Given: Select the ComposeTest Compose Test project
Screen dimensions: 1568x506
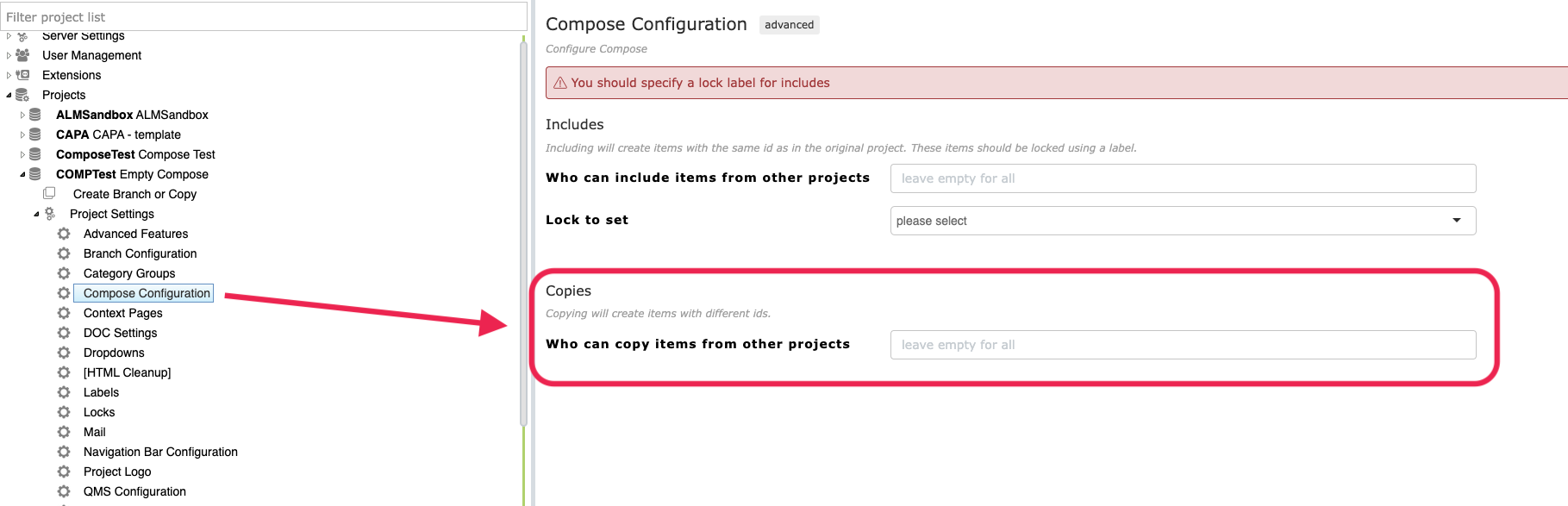Looking at the screenshot, I should [x=135, y=154].
